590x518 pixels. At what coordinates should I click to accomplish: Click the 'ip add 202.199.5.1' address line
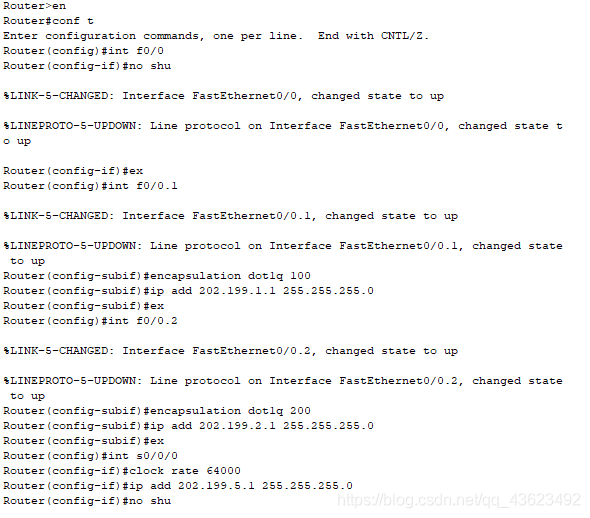[x=178, y=486]
